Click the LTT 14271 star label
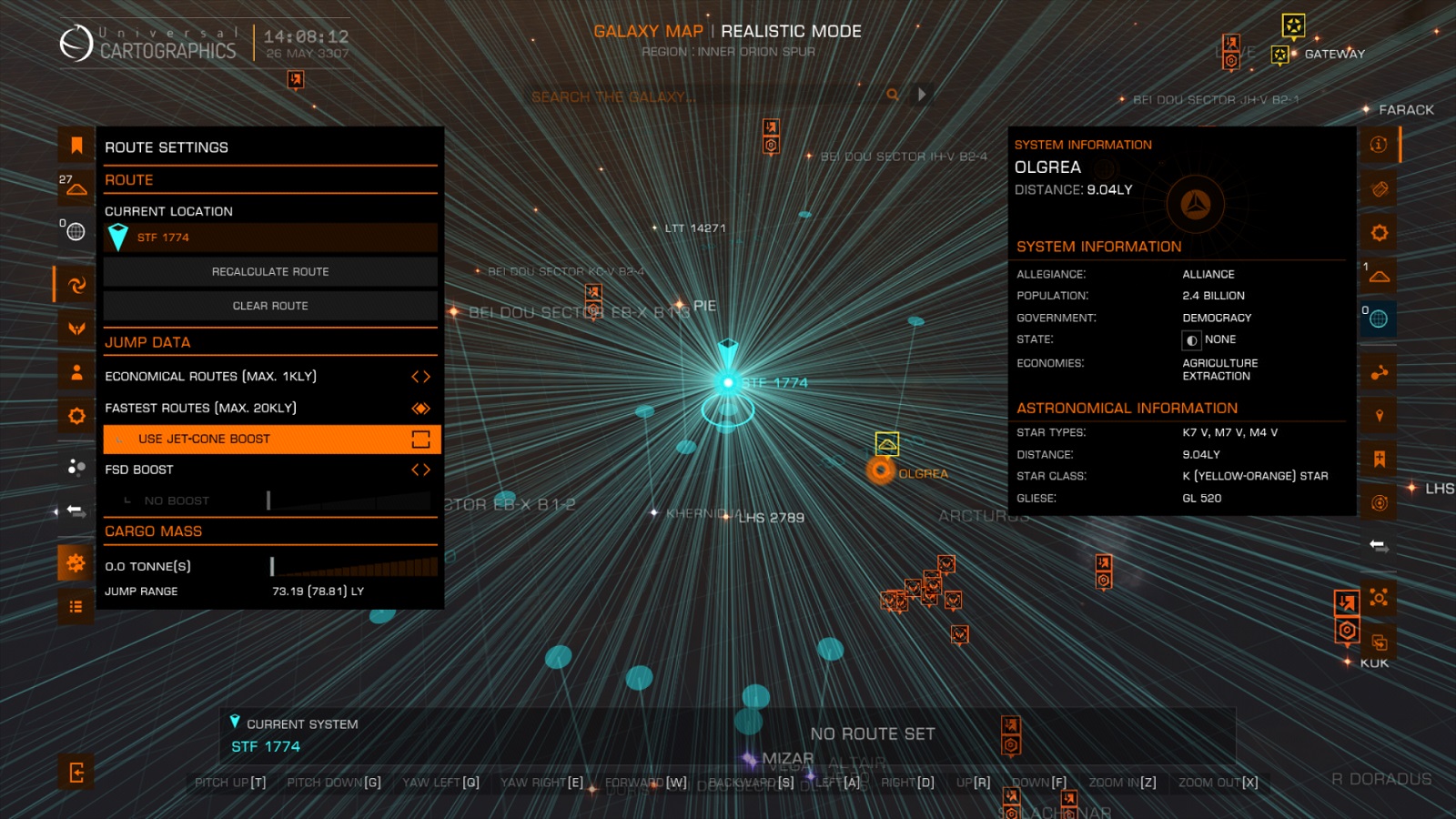This screenshot has width=1456, height=819. pos(695,228)
